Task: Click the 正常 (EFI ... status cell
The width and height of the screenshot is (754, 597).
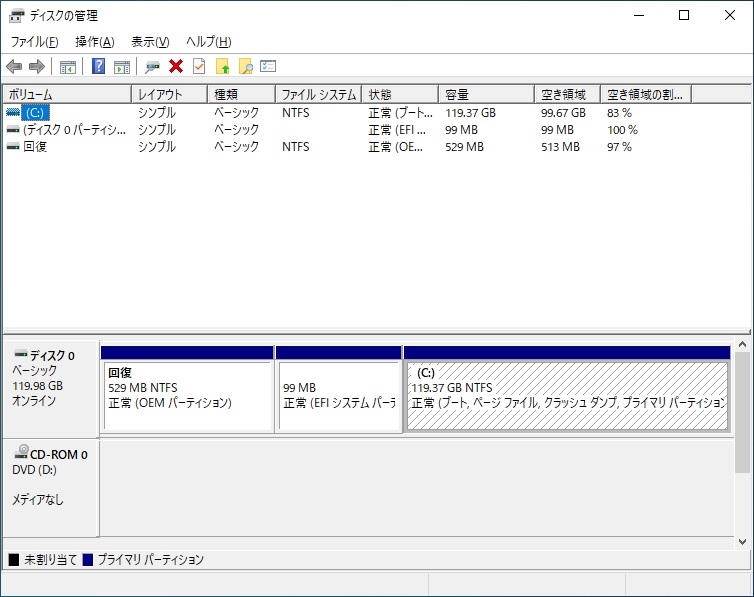Action: tap(397, 129)
